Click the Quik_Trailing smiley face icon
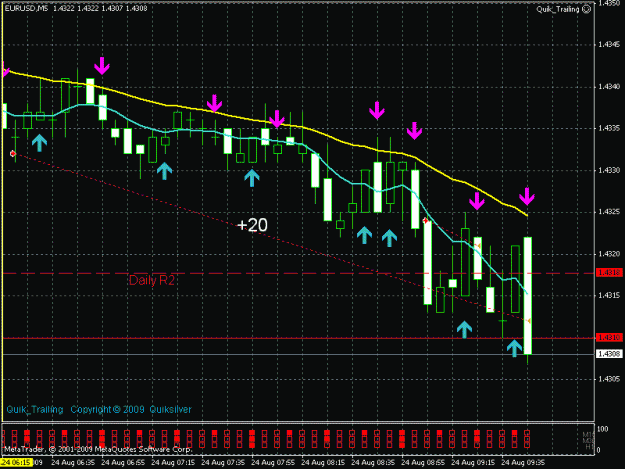This screenshot has height=469, width=625. 587,9
